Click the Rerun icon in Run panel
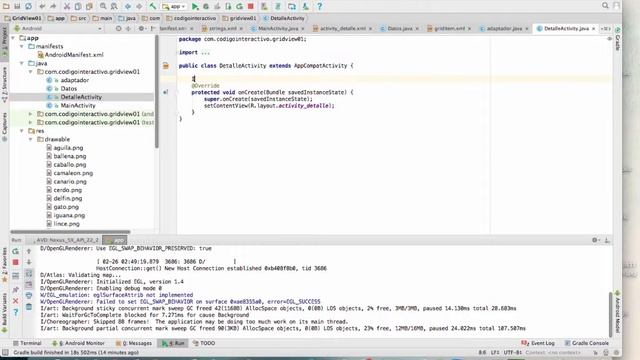The width and height of the screenshot is (640, 360). (x=16, y=251)
